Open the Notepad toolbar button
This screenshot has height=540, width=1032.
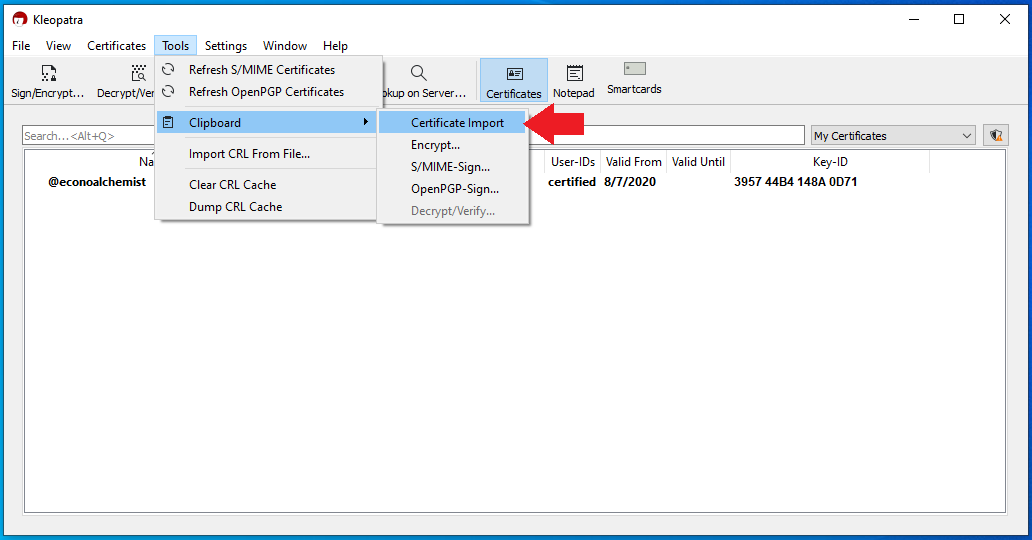pyautogui.click(x=574, y=80)
